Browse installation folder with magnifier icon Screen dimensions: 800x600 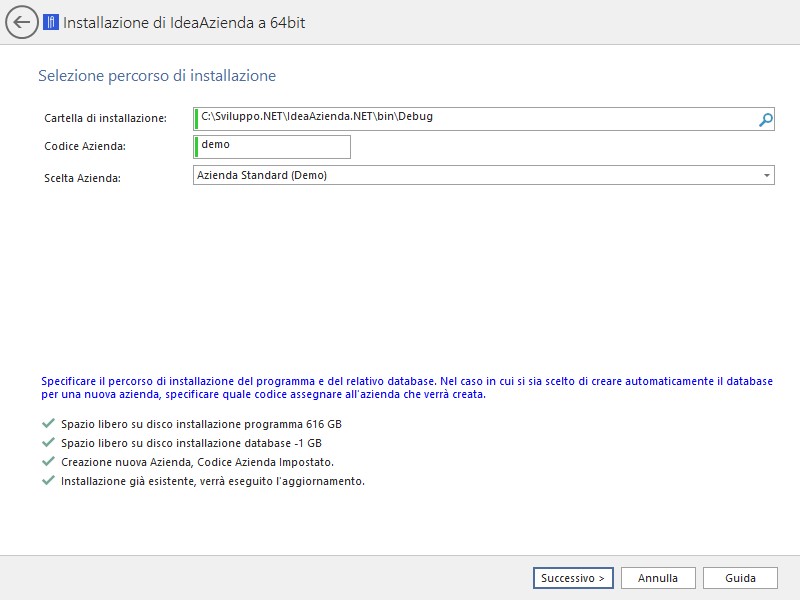tap(765, 119)
